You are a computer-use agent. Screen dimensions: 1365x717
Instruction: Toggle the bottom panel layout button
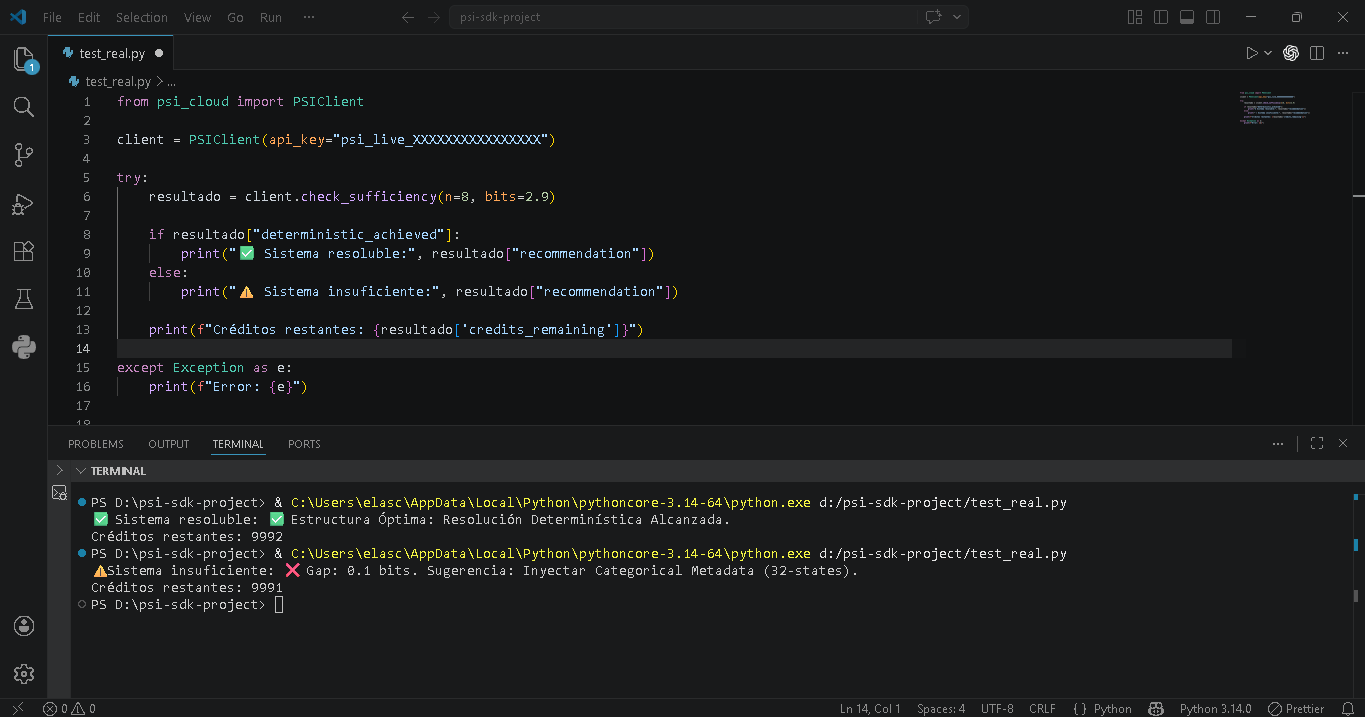[1187, 17]
